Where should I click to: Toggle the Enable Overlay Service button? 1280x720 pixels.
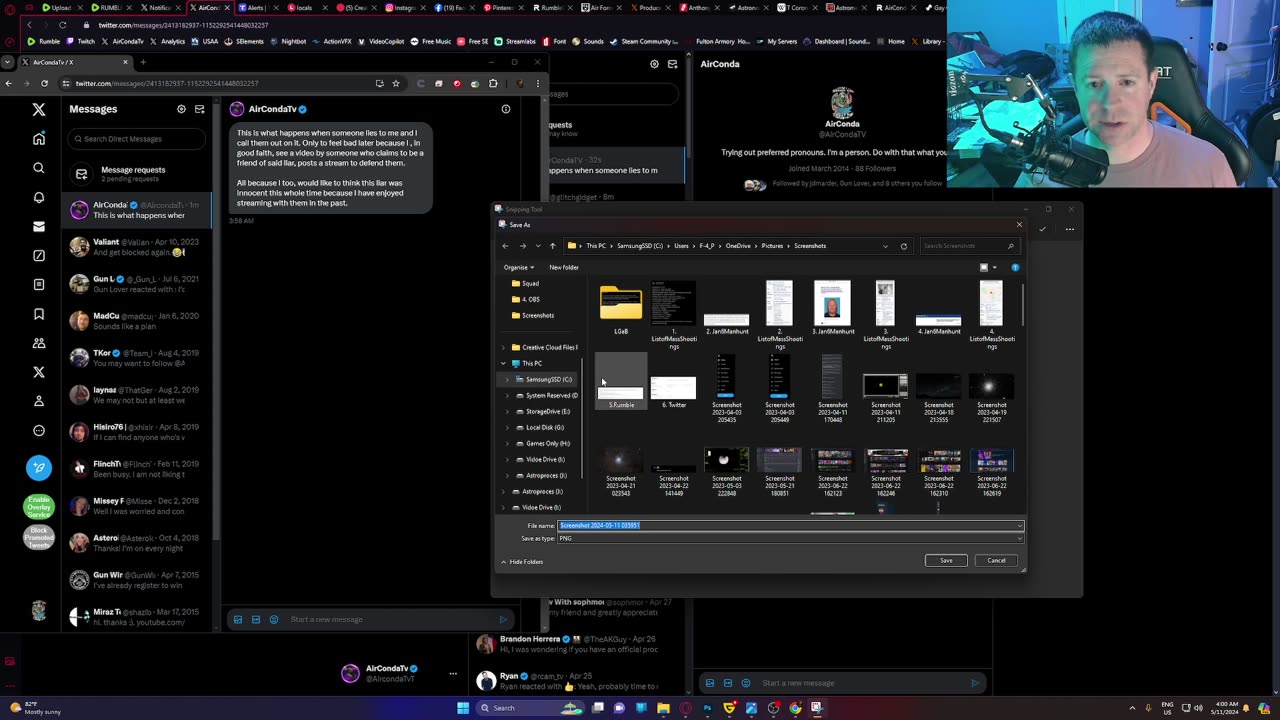(38, 506)
